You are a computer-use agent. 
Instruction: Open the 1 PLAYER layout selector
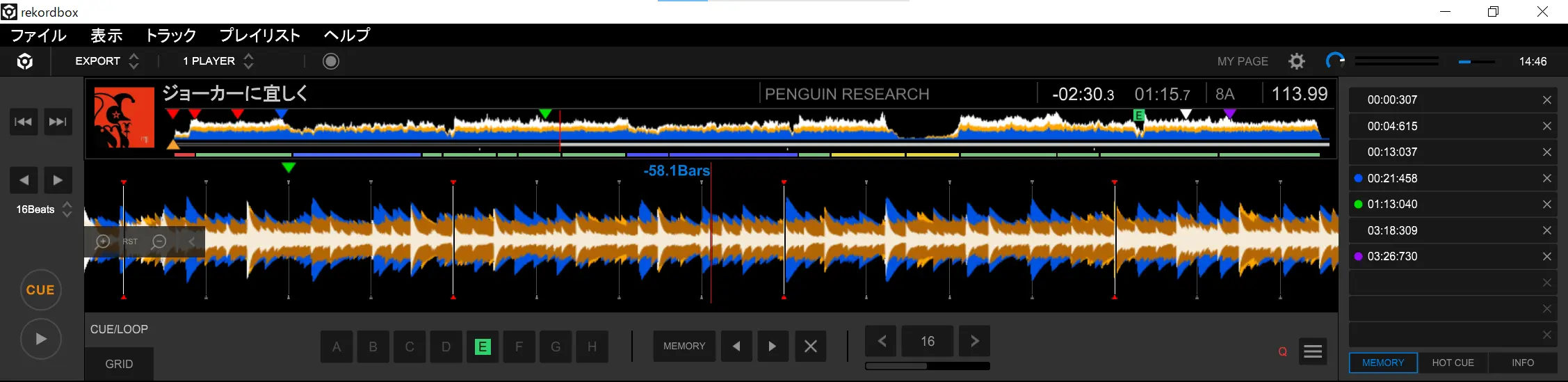pos(218,61)
